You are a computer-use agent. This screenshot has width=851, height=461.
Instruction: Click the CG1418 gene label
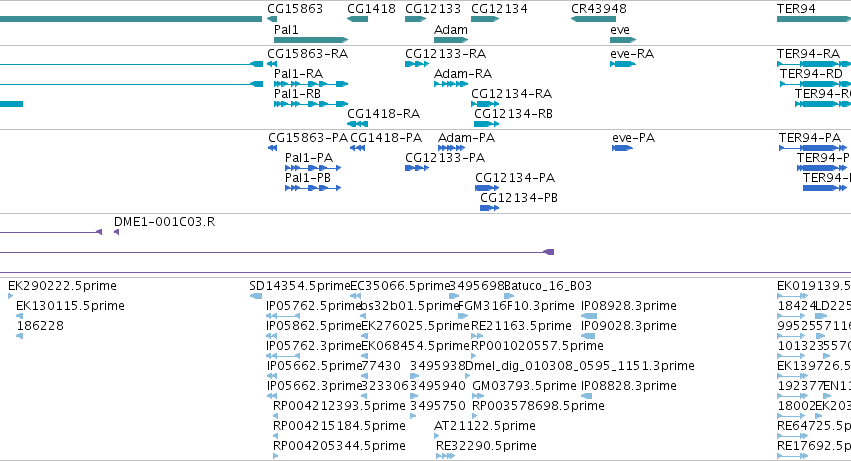(x=371, y=9)
